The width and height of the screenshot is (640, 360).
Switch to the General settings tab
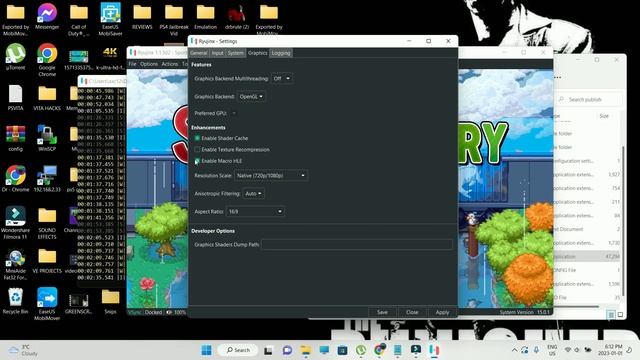pos(199,53)
